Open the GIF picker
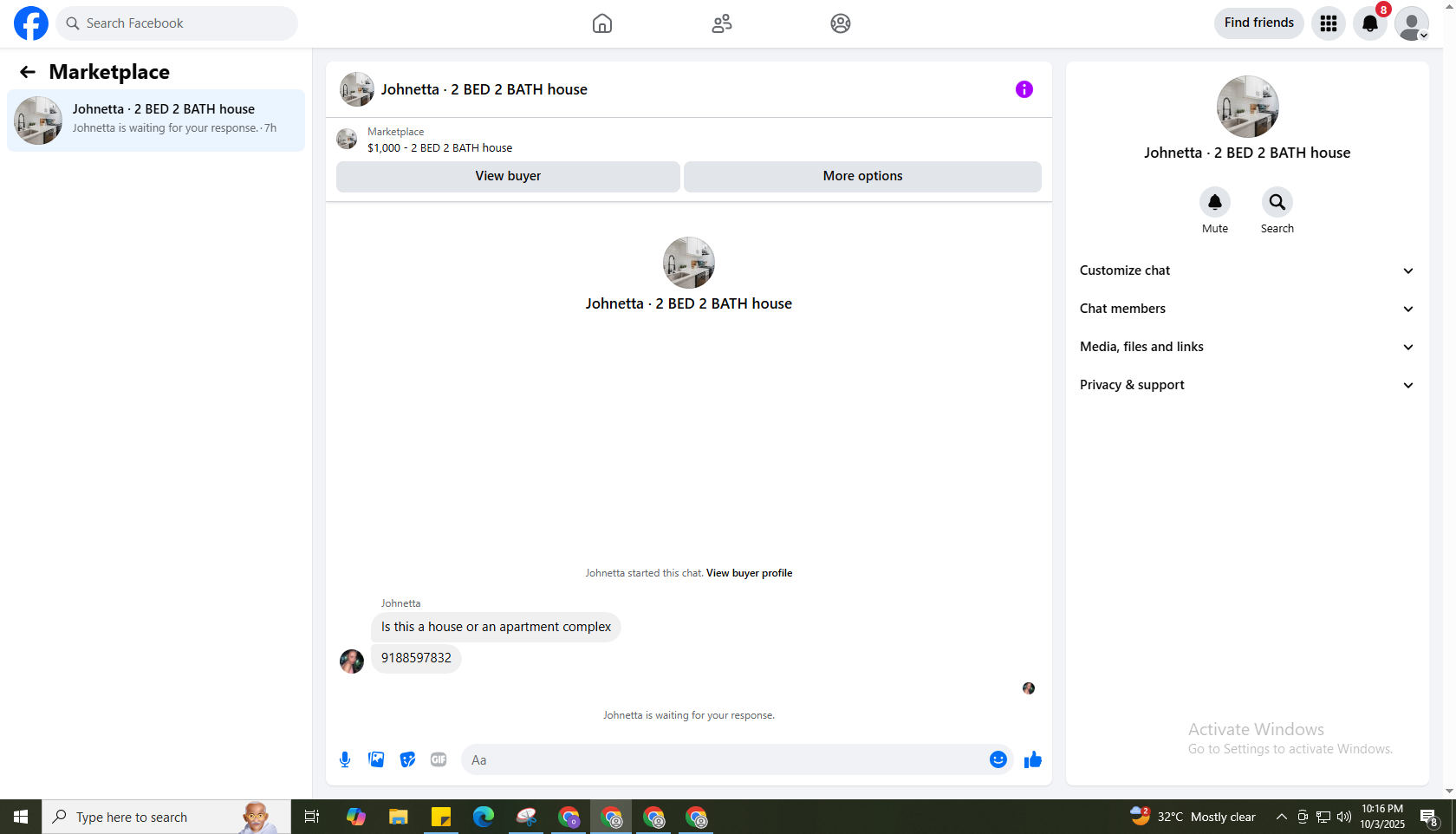The height and width of the screenshot is (834, 1456). (439, 760)
